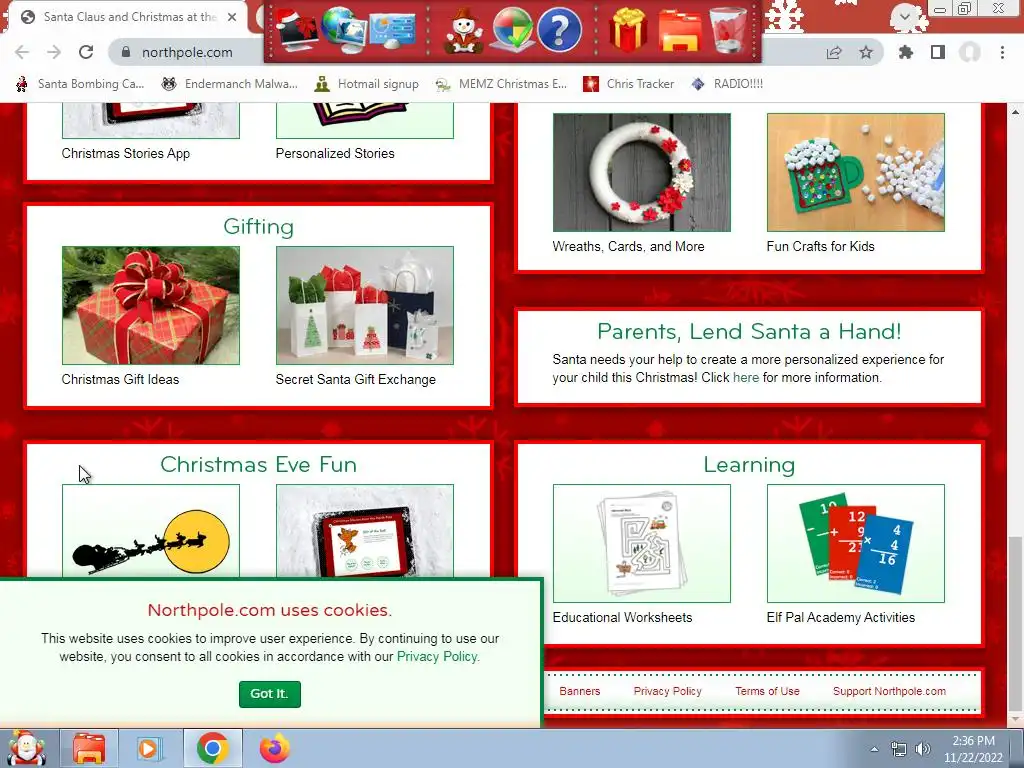The image size is (1024, 768).
Task: Select the Santa Claus and Christmas tab
Action: click(x=127, y=17)
